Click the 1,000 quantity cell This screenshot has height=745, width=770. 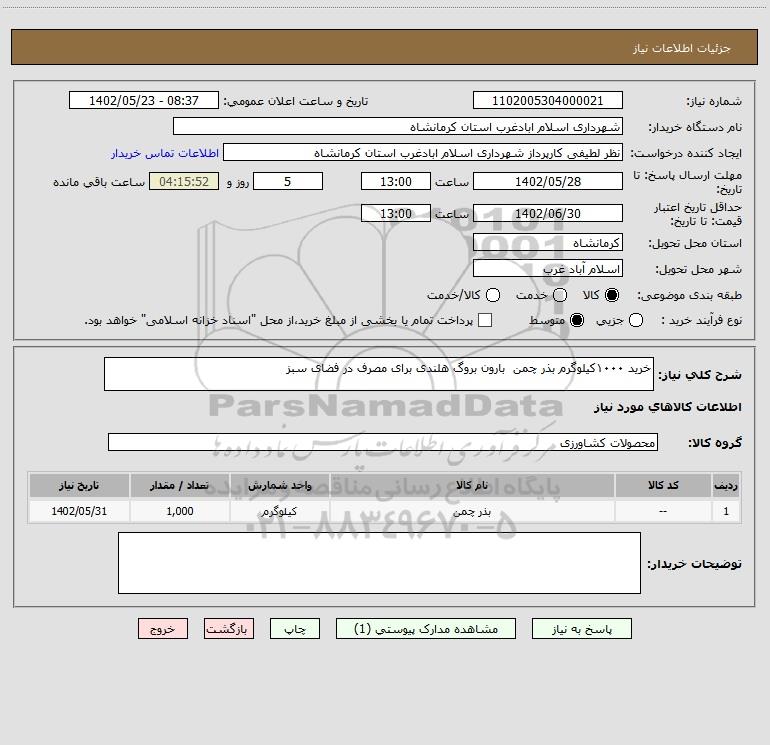(179, 511)
